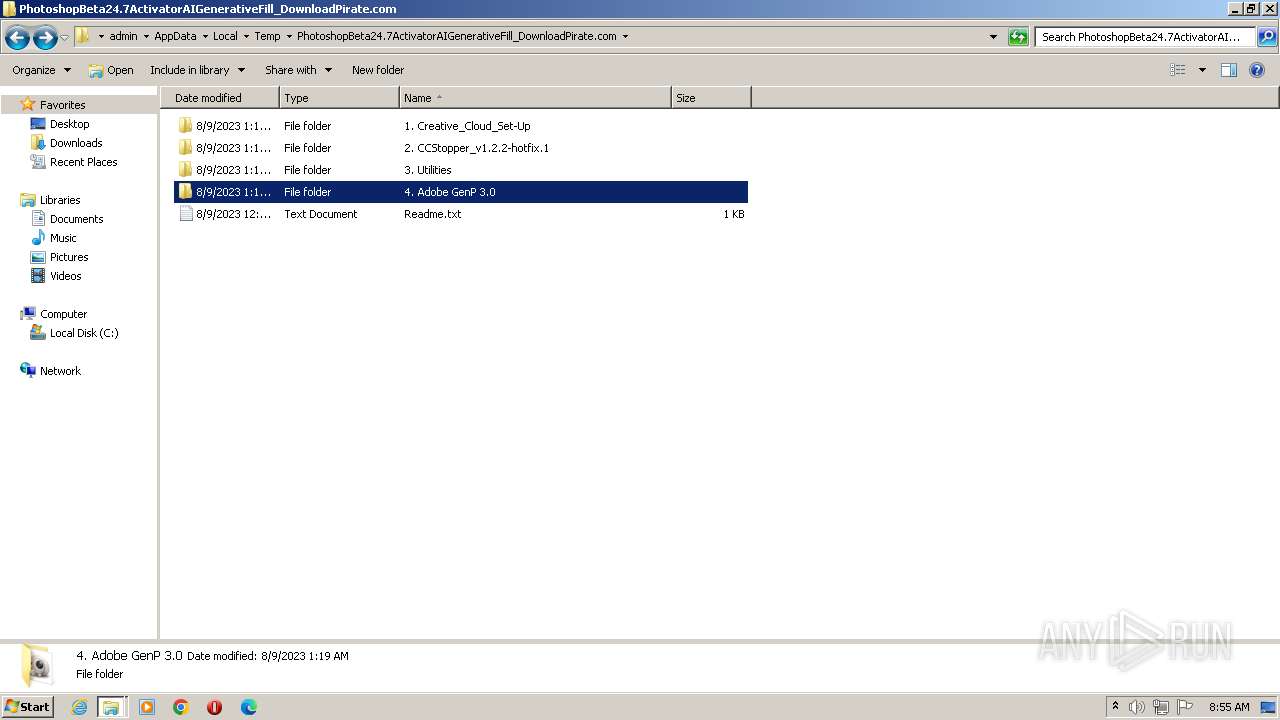Click the 8:55 AM clock
Screen dimensions: 1280x720
click(x=1229, y=707)
